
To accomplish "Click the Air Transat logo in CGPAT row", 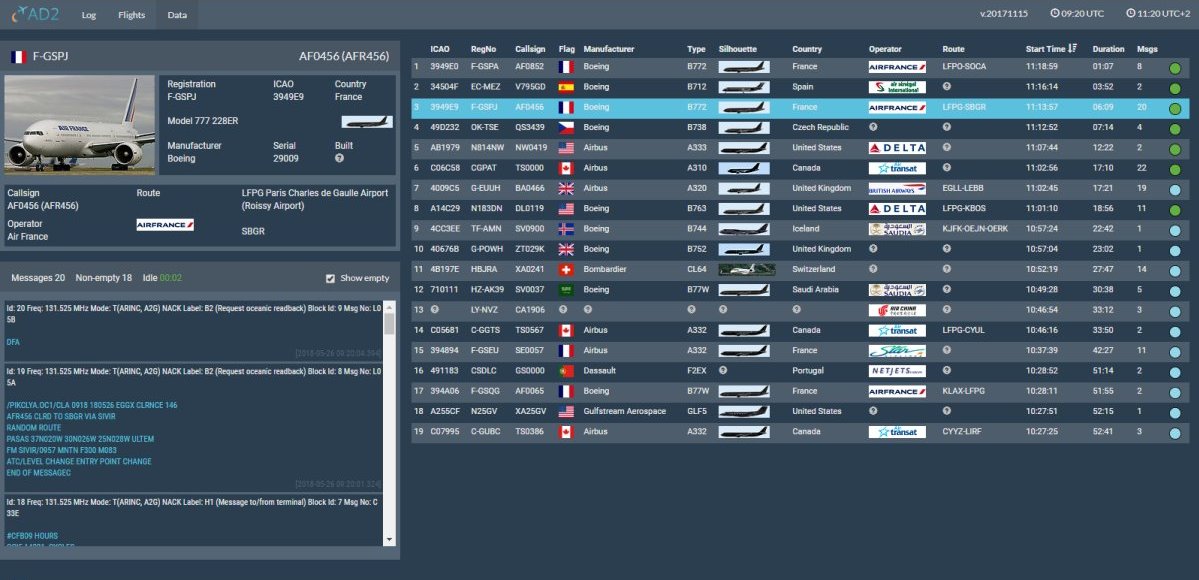I will 897,168.
